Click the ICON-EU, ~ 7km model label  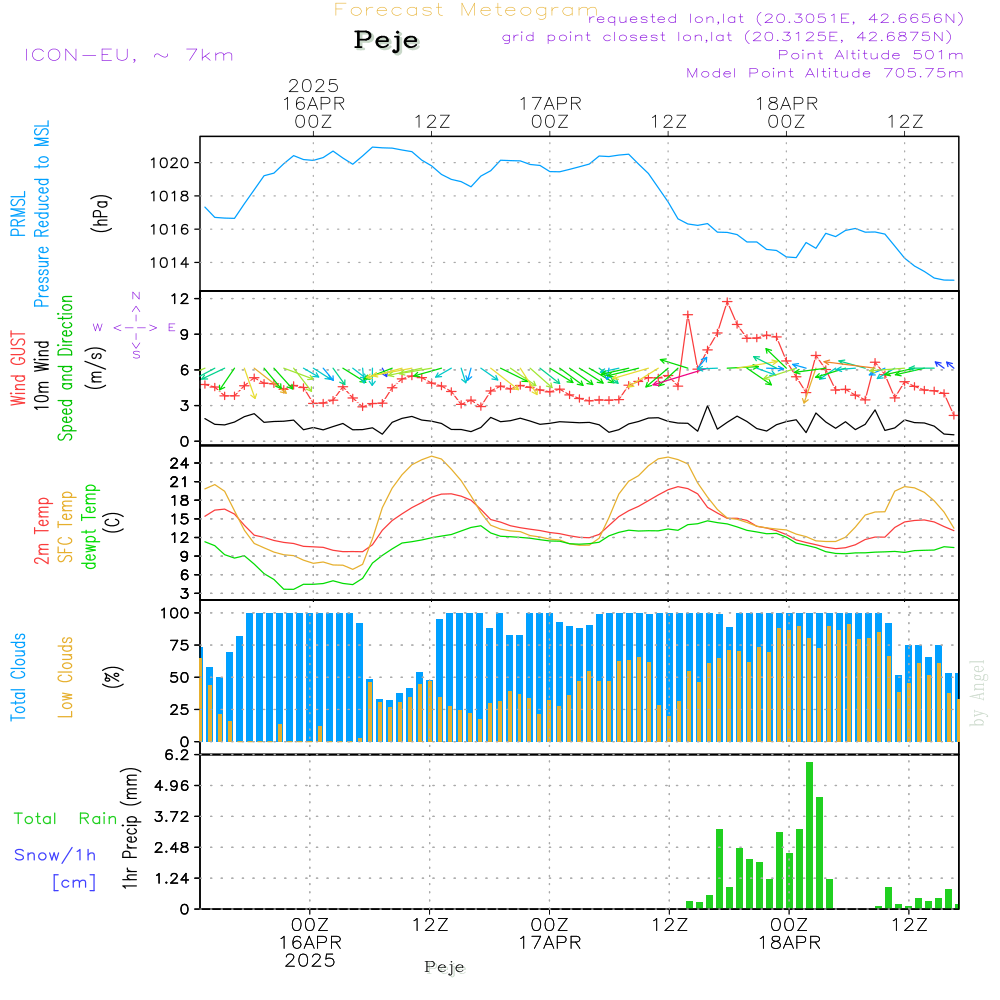point(129,55)
